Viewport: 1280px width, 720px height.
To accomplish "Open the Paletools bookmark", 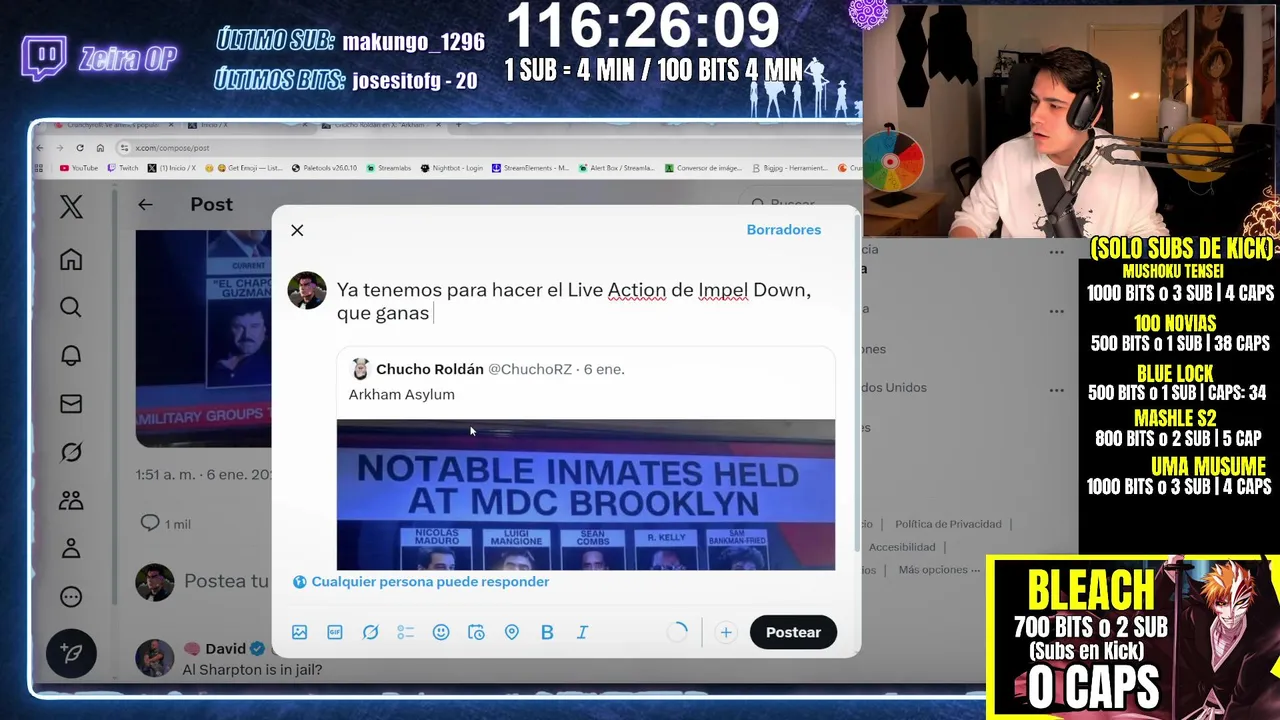I will coord(324,168).
